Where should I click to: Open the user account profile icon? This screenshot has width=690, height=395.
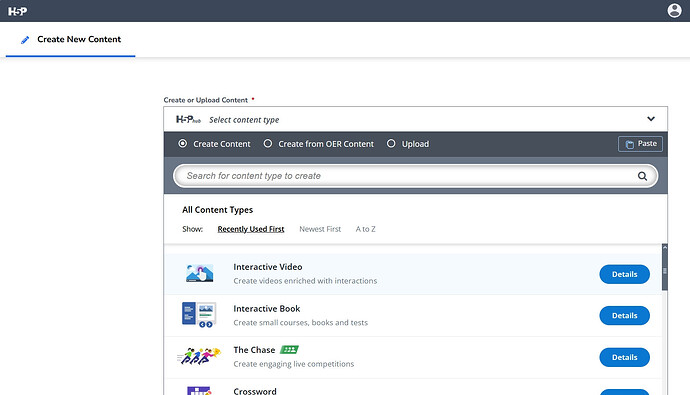tap(674, 10)
